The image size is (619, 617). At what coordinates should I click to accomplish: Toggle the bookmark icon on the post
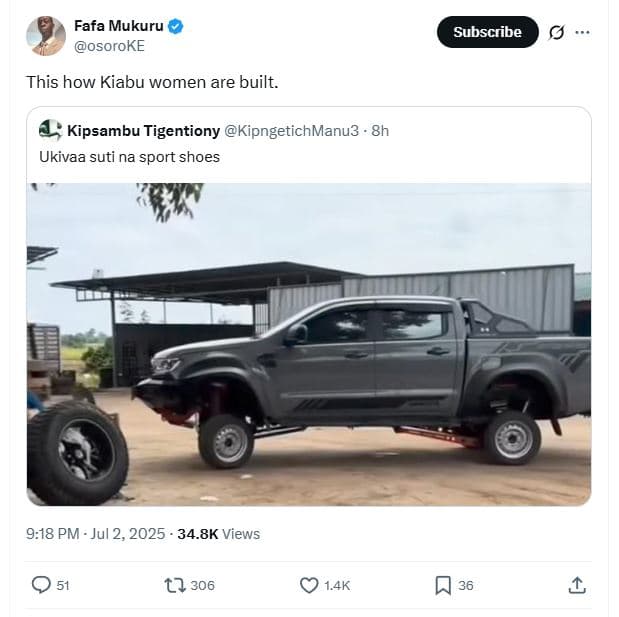click(x=443, y=585)
